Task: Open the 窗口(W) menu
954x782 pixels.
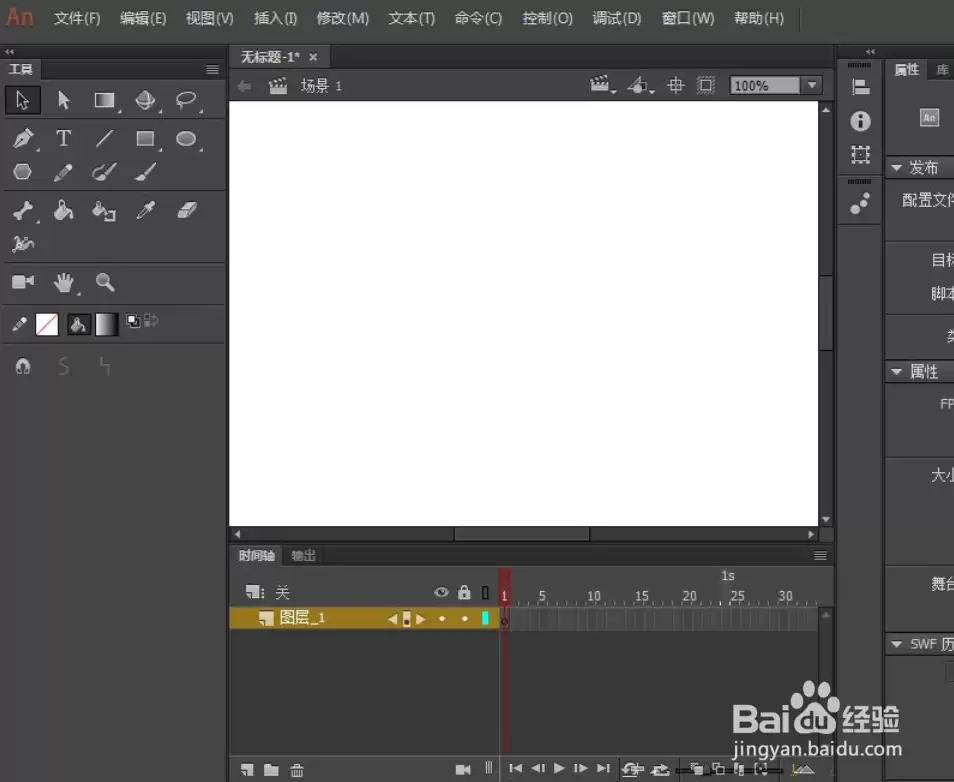Action: [688, 18]
